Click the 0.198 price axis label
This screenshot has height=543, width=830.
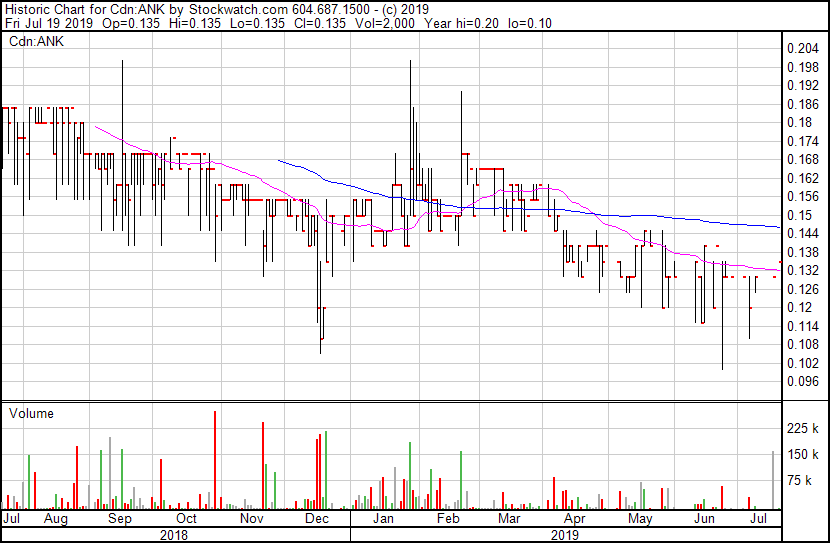802,67
